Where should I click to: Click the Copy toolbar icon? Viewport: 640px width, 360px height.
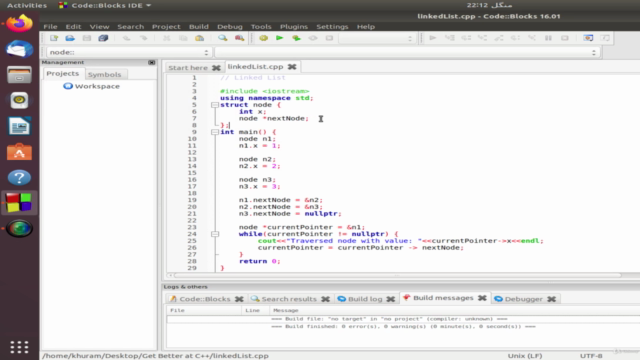coord(183,38)
